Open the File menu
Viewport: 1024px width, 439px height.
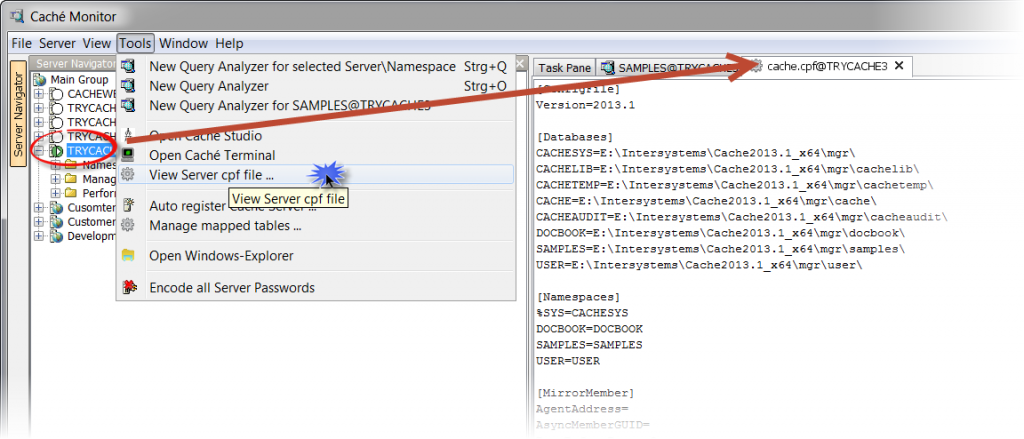coord(22,44)
